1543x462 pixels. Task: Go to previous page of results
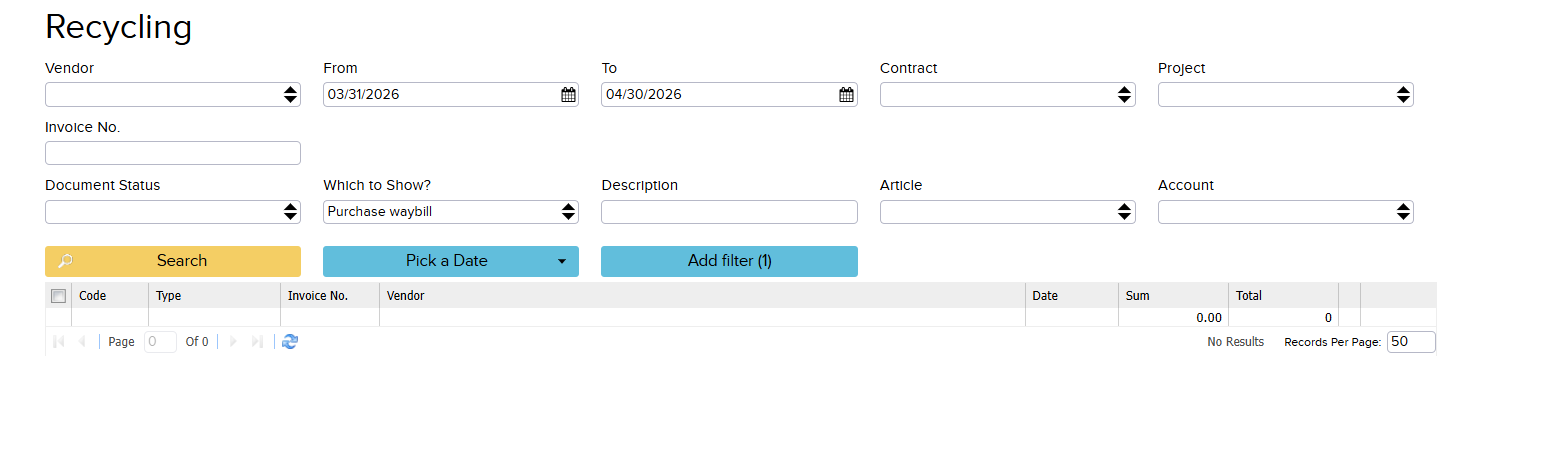pyautogui.click(x=82, y=342)
